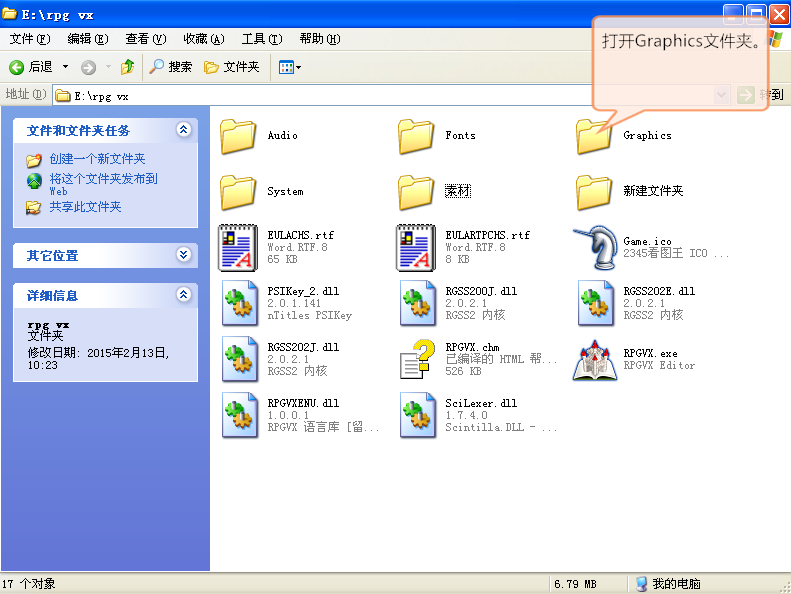Click the EULARTPCHS.rtf file name
This screenshot has width=791, height=594.
point(487,235)
